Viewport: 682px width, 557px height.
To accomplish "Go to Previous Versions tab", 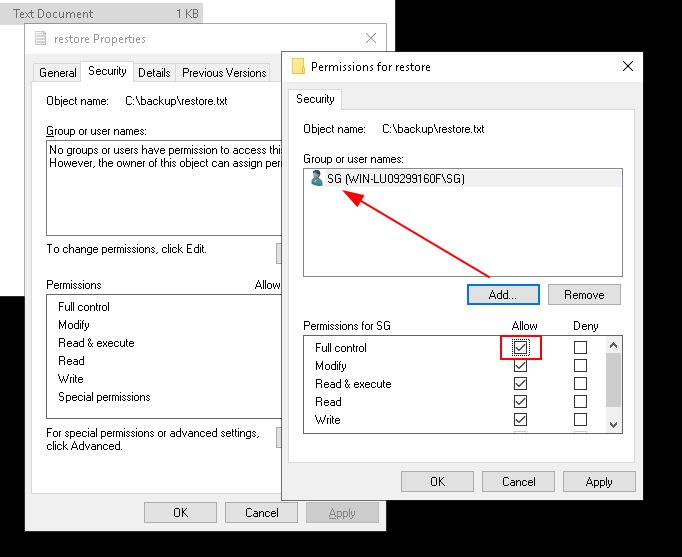I will click(x=224, y=73).
